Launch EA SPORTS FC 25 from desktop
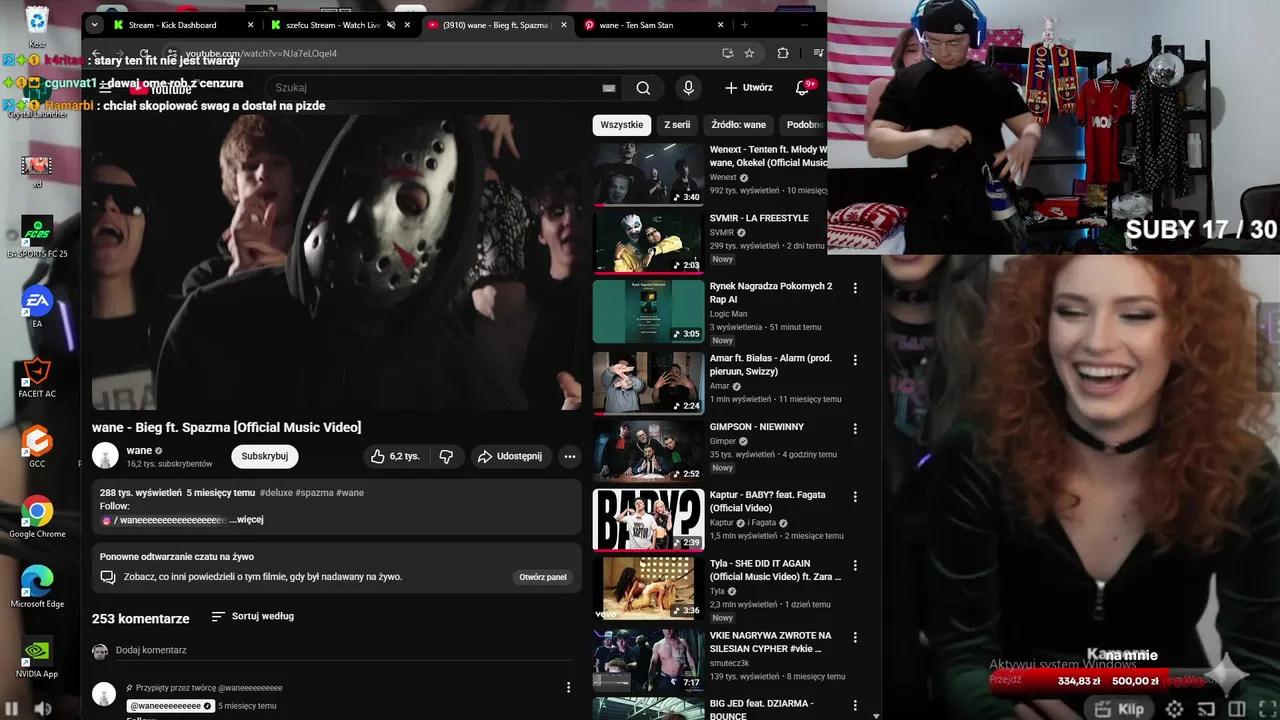Screen dimensions: 1280x720 pos(37,237)
